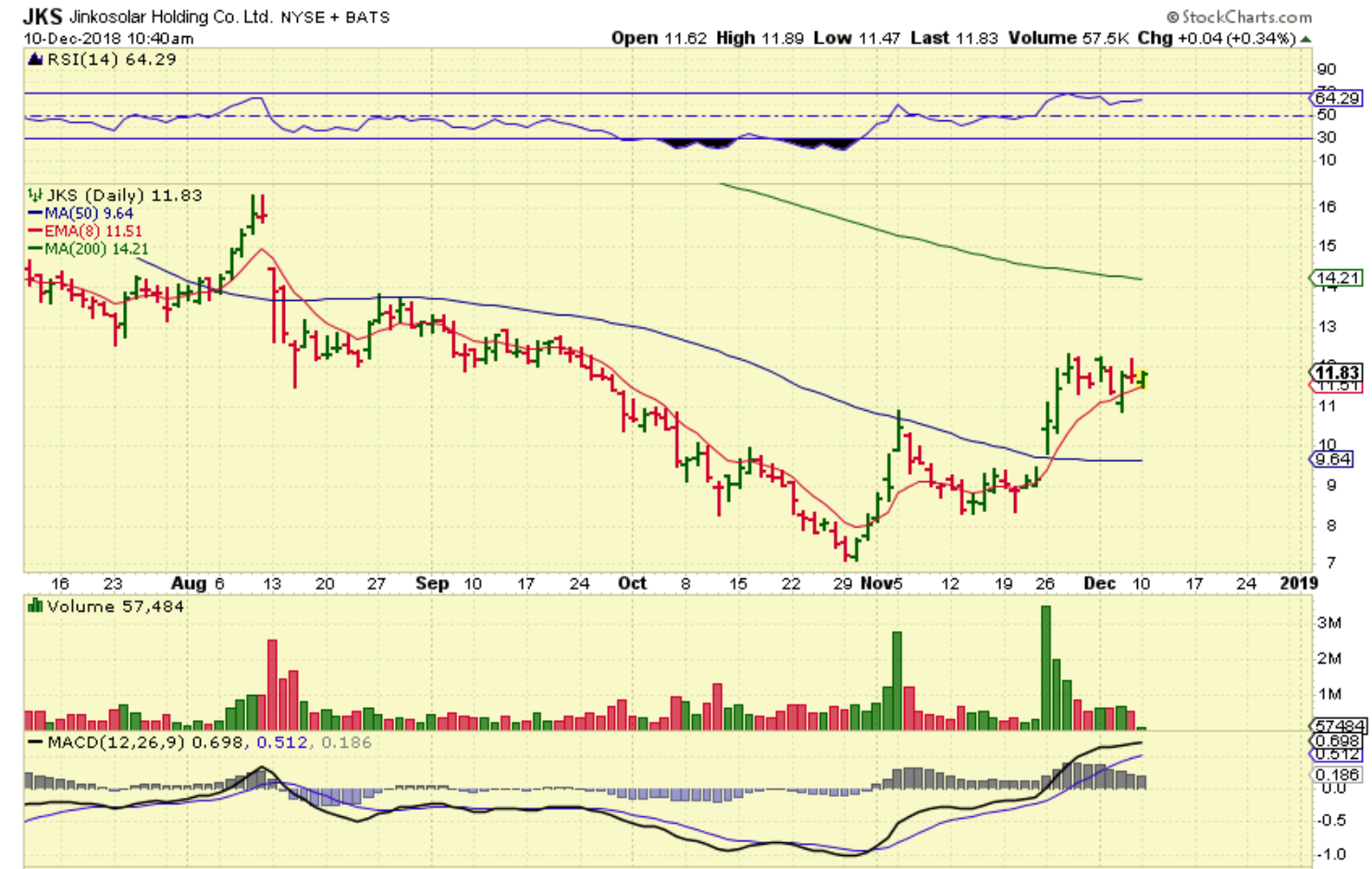Viewport: 1372px width, 869px height.
Task: Click the Volume 57.5K header value
Action: 1069,38
